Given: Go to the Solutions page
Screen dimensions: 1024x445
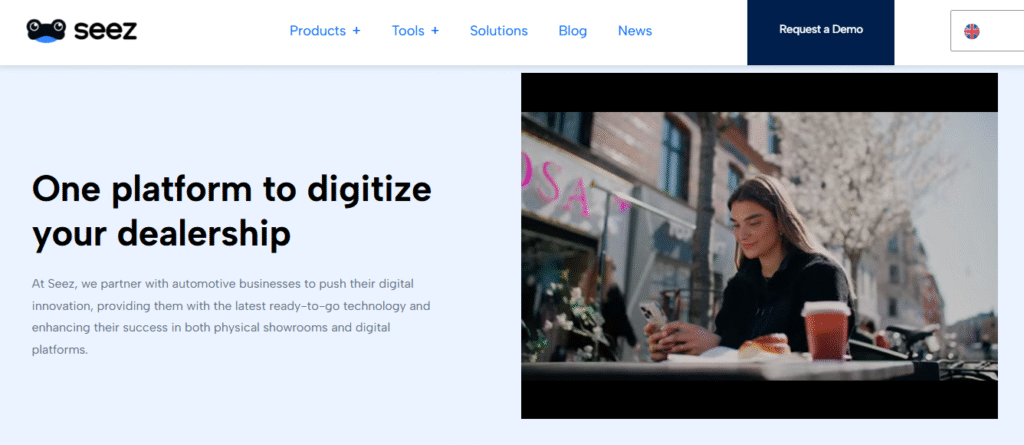Looking at the screenshot, I should point(498,31).
